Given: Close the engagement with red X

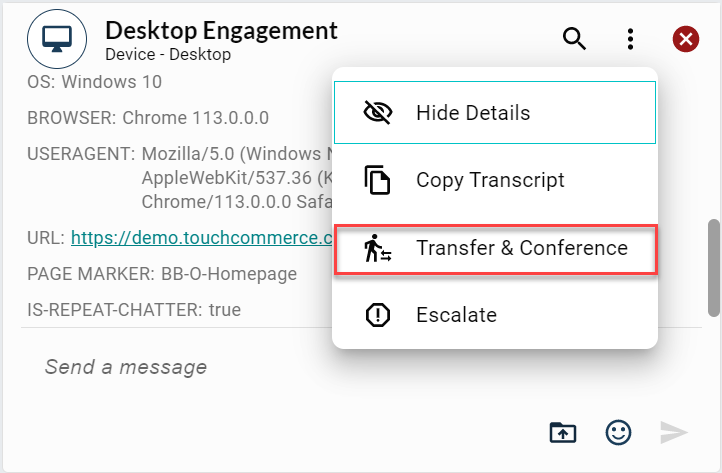Looking at the screenshot, I should (x=685, y=40).
